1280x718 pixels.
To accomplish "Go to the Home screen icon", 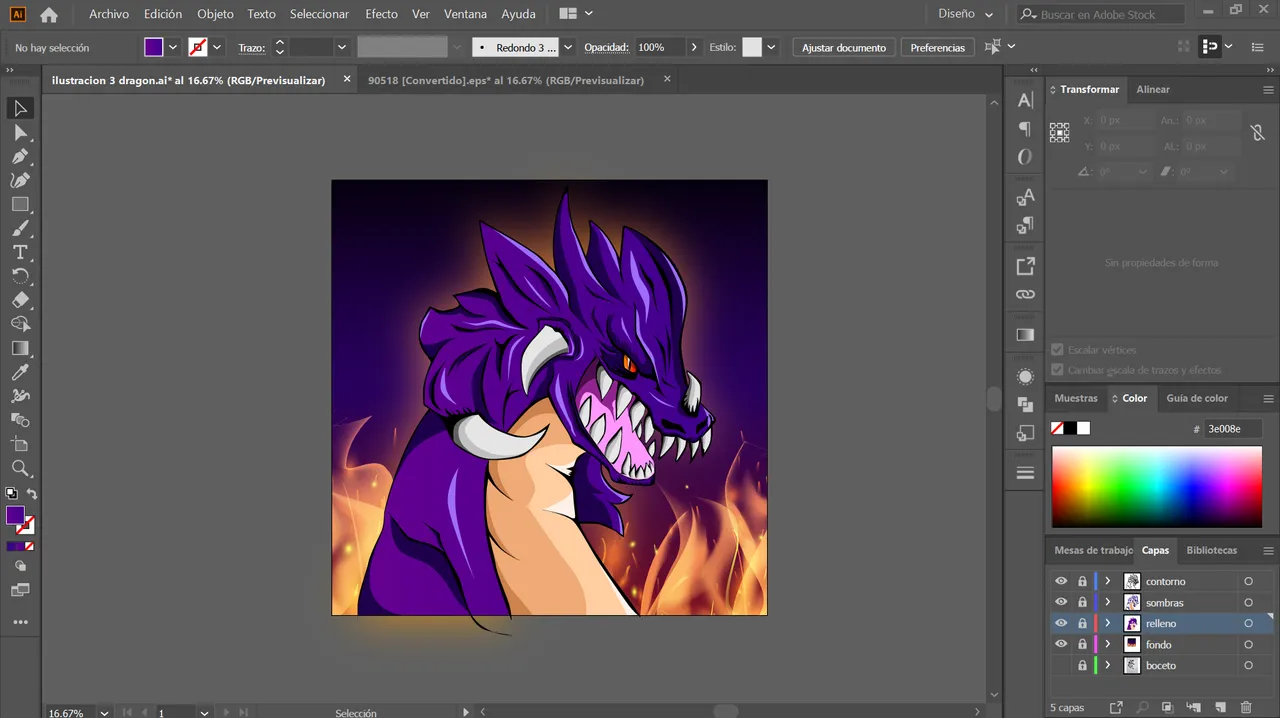I will (x=49, y=15).
